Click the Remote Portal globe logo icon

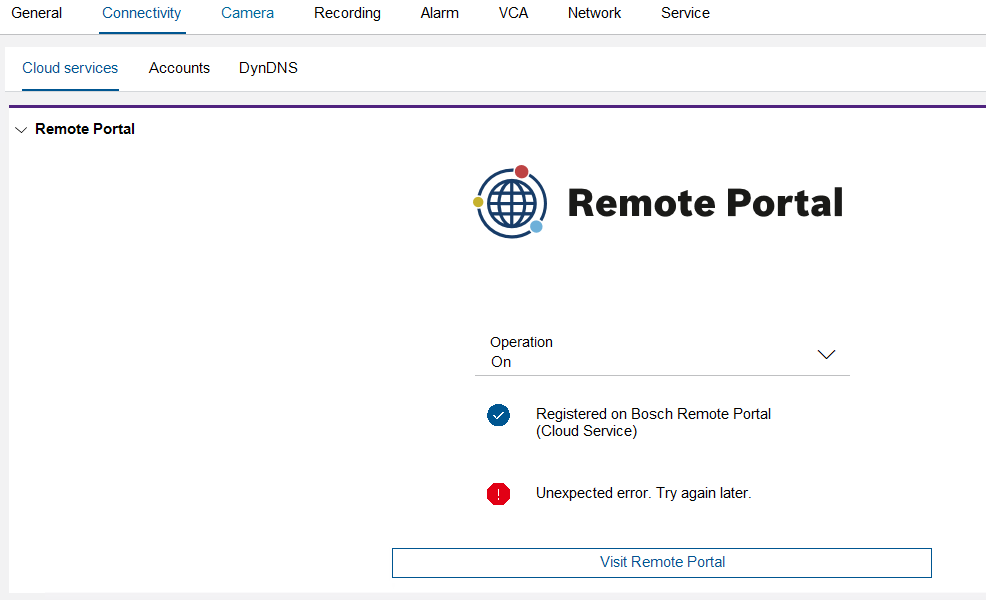click(x=510, y=202)
